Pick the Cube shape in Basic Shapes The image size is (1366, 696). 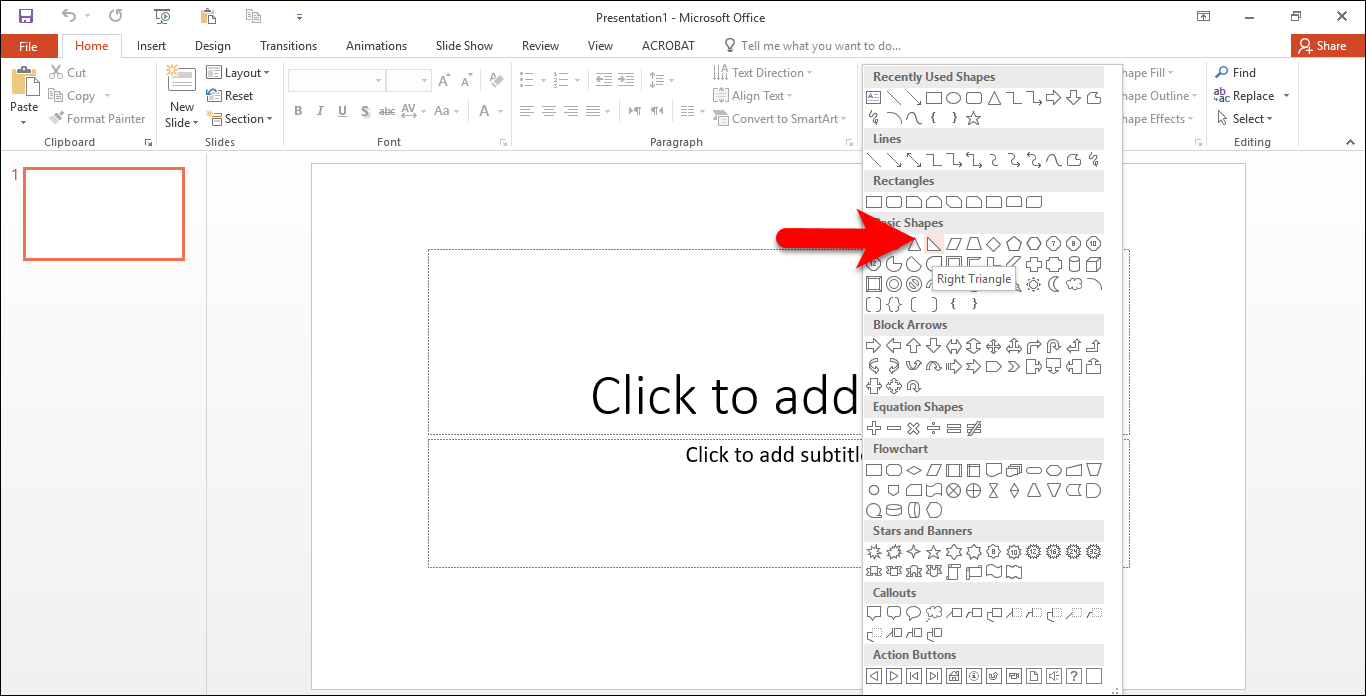[x=1094, y=264]
